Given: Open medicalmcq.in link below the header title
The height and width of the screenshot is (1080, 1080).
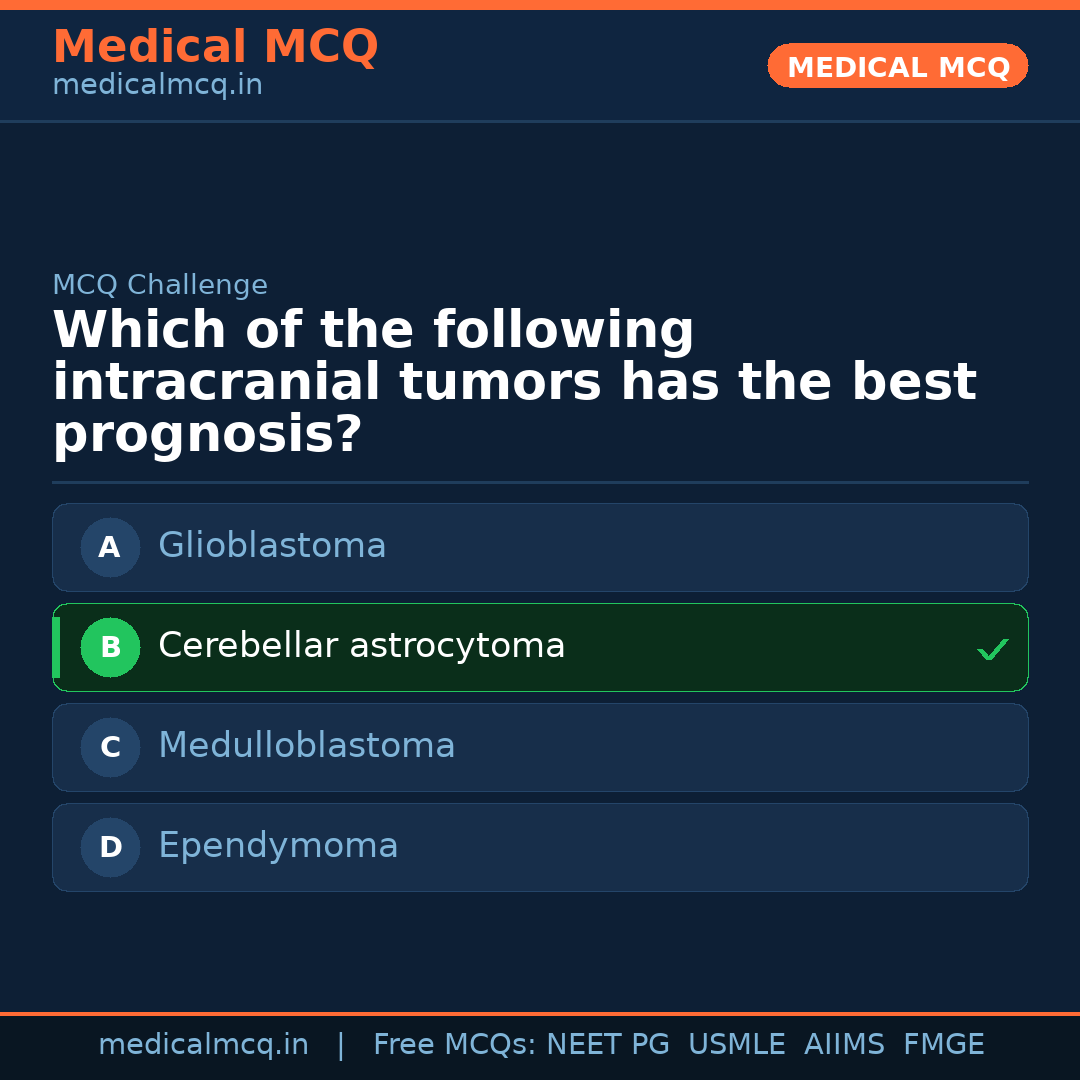Looking at the screenshot, I should [157, 86].
